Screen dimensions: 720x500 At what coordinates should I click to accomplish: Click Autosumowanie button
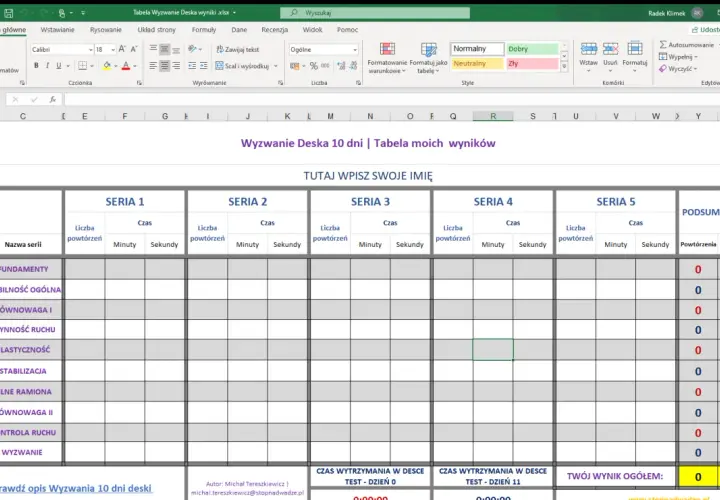pos(686,45)
